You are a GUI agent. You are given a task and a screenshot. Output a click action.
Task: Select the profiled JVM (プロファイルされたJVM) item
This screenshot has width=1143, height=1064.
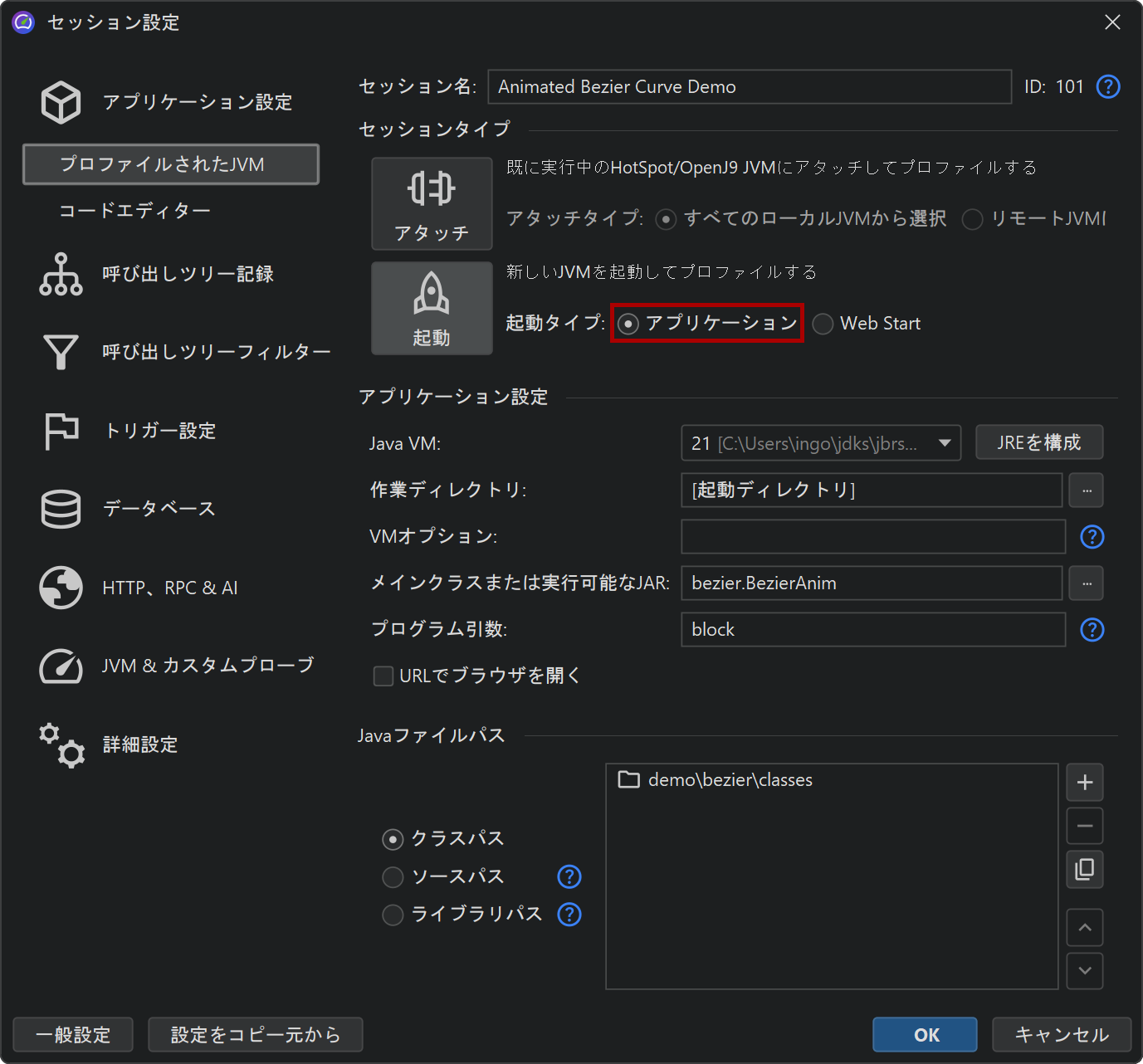[x=170, y=164]
